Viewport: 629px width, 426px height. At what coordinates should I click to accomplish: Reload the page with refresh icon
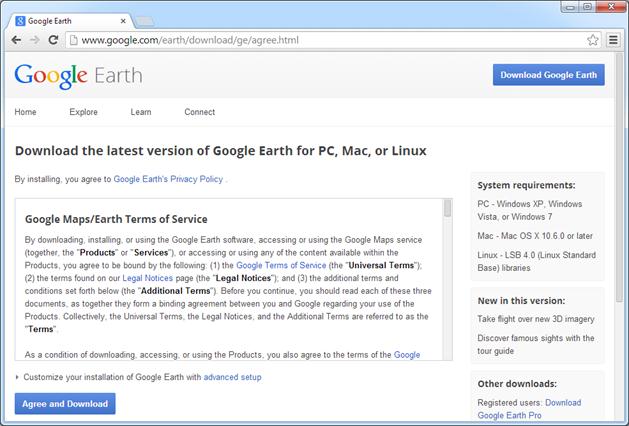tap(53, 40)
